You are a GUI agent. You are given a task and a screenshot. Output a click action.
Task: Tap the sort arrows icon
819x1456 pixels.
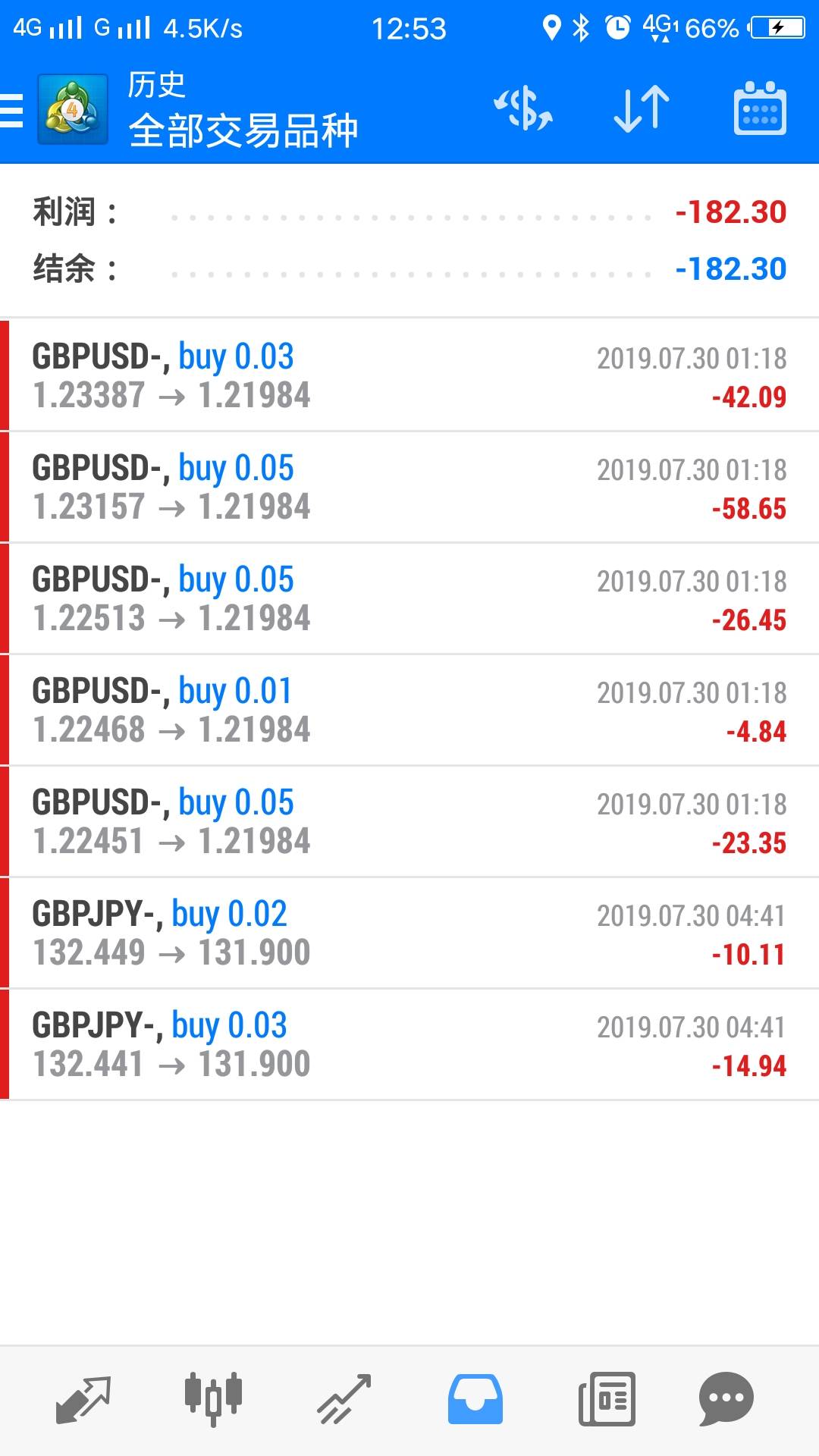(x=641, y=109)
